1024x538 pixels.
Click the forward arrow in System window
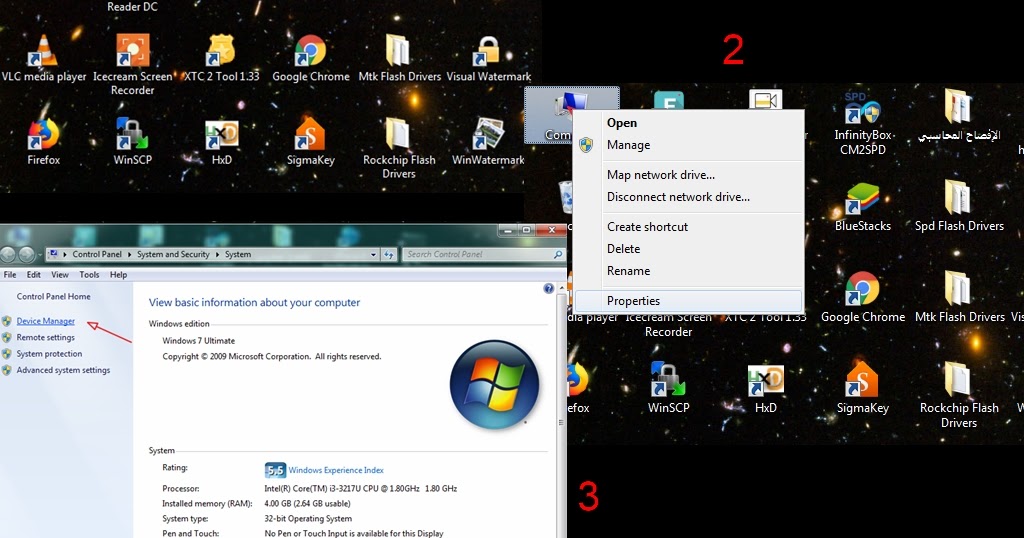tap(26, 254)
